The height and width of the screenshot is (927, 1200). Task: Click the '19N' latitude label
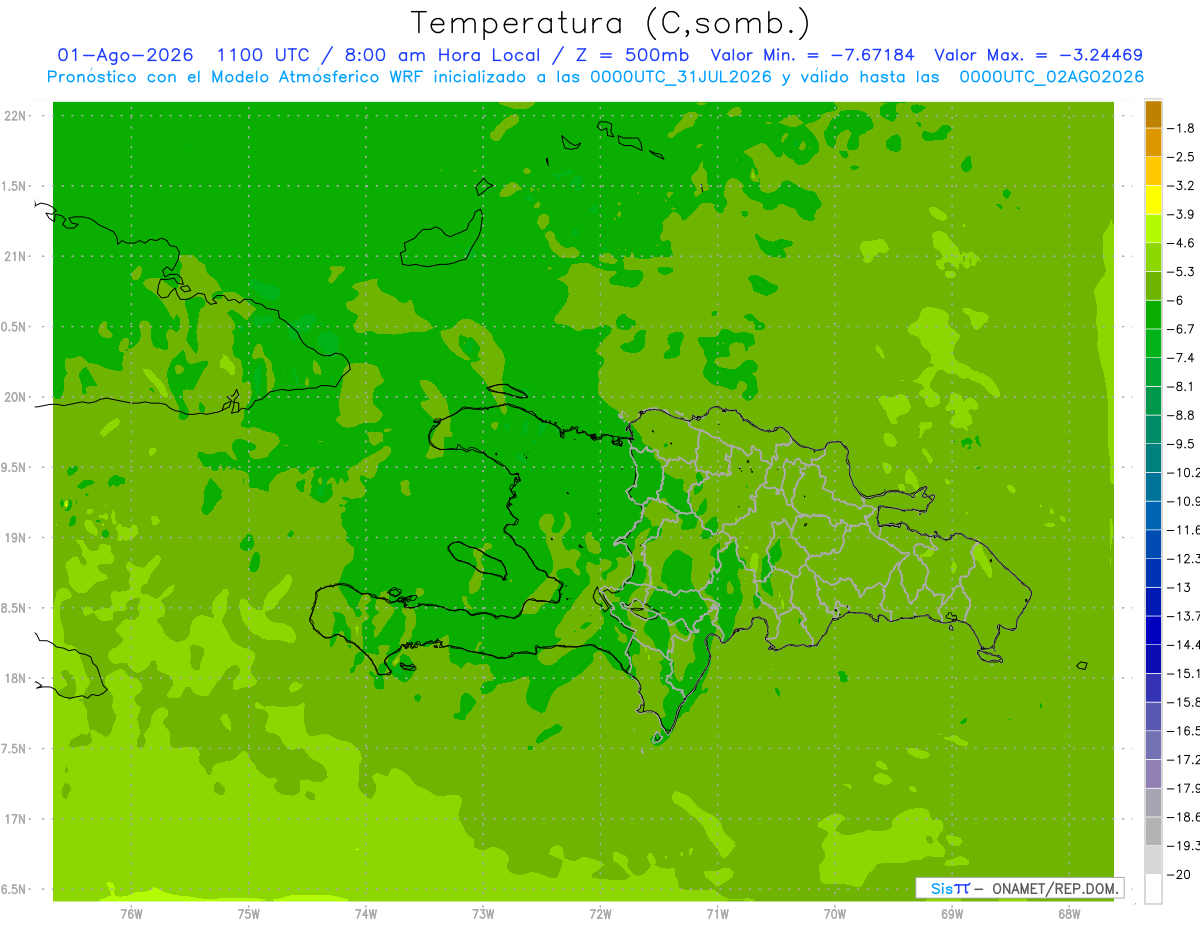15,538
